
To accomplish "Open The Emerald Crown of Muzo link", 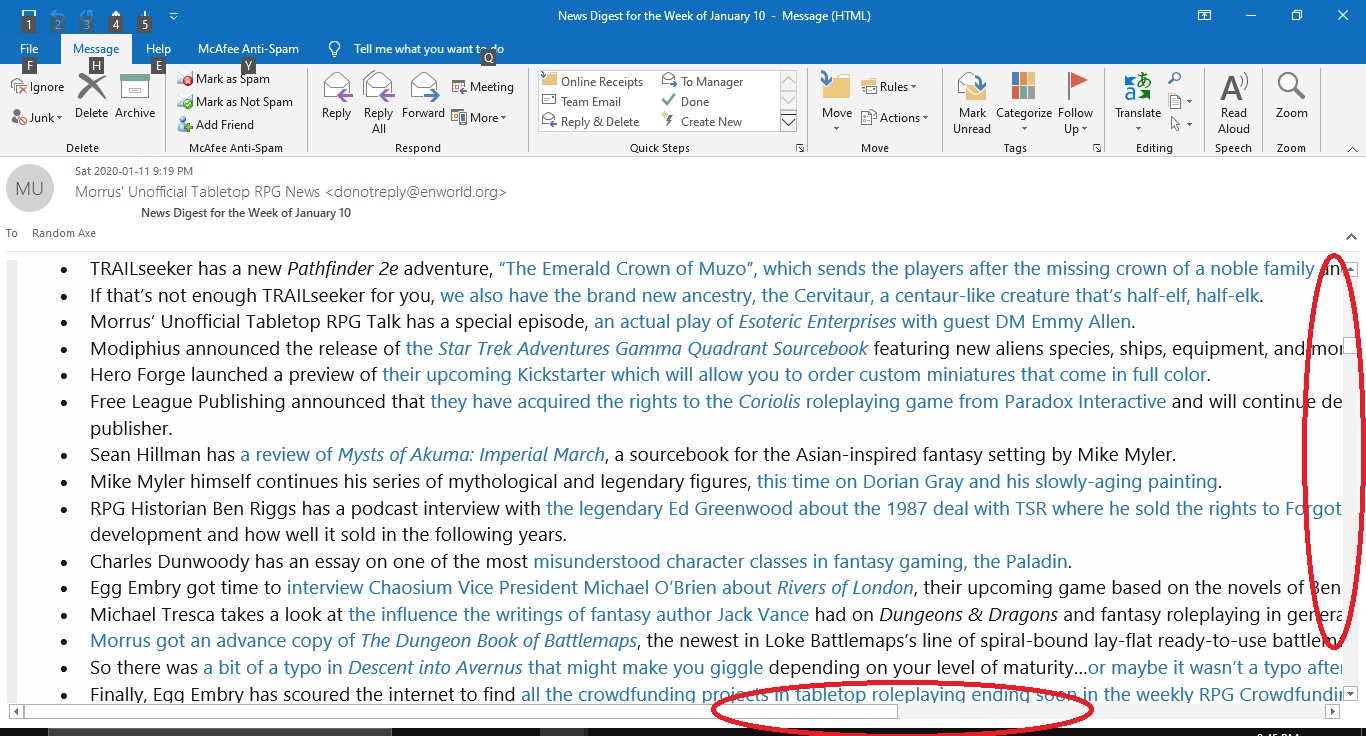I will click(906, 269).
